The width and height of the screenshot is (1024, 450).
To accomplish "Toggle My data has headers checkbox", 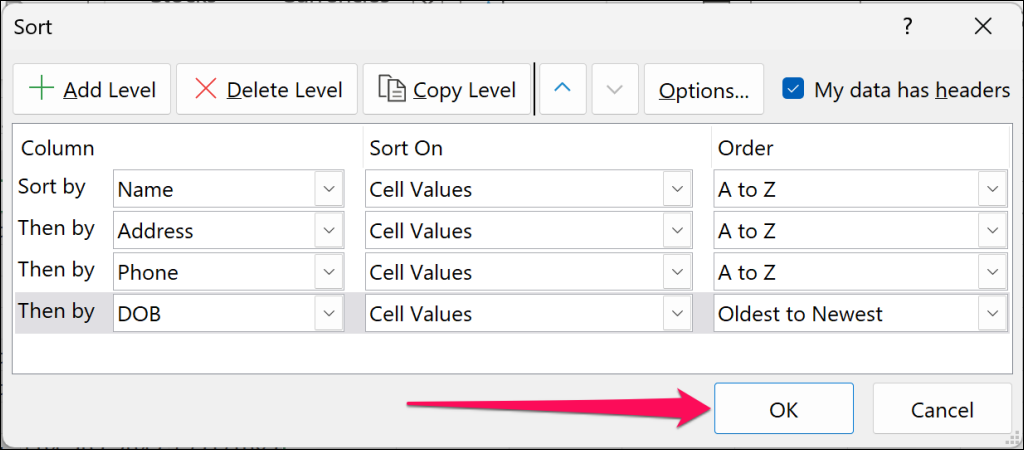I will click(x=793, y=90).
